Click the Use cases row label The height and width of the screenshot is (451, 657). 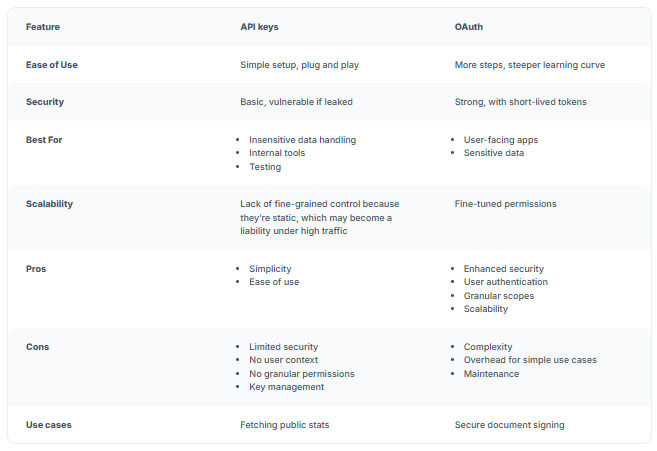pyautogui.click(x=48, y=425)
